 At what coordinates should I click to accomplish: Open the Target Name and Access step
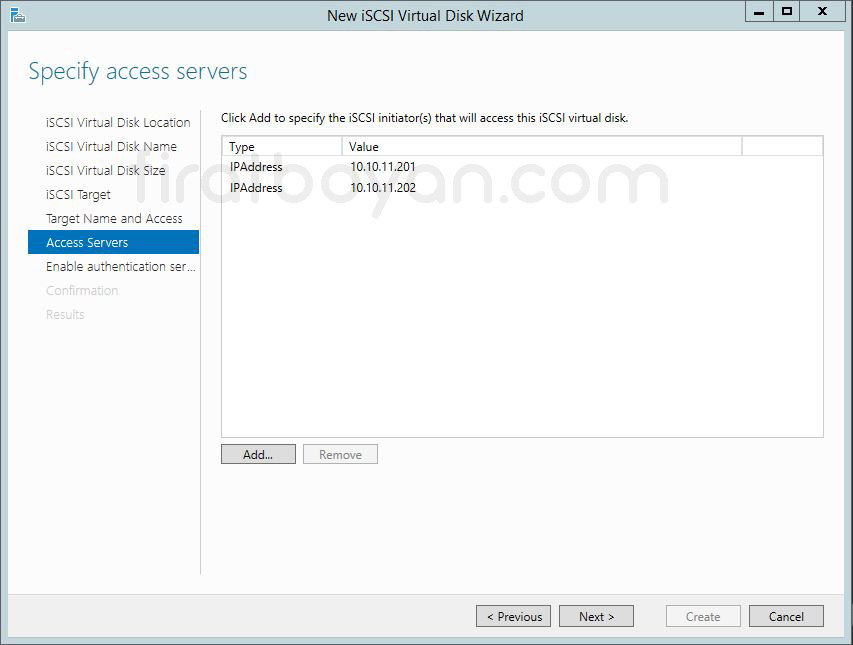[114, 218]
